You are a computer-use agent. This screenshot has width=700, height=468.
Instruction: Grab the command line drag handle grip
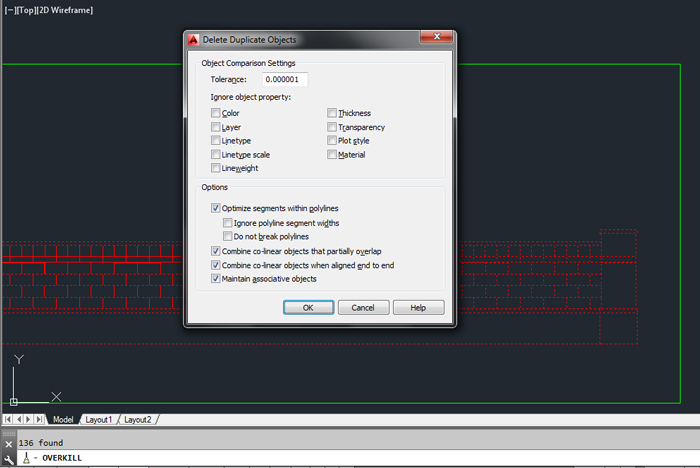pos(9,434)
